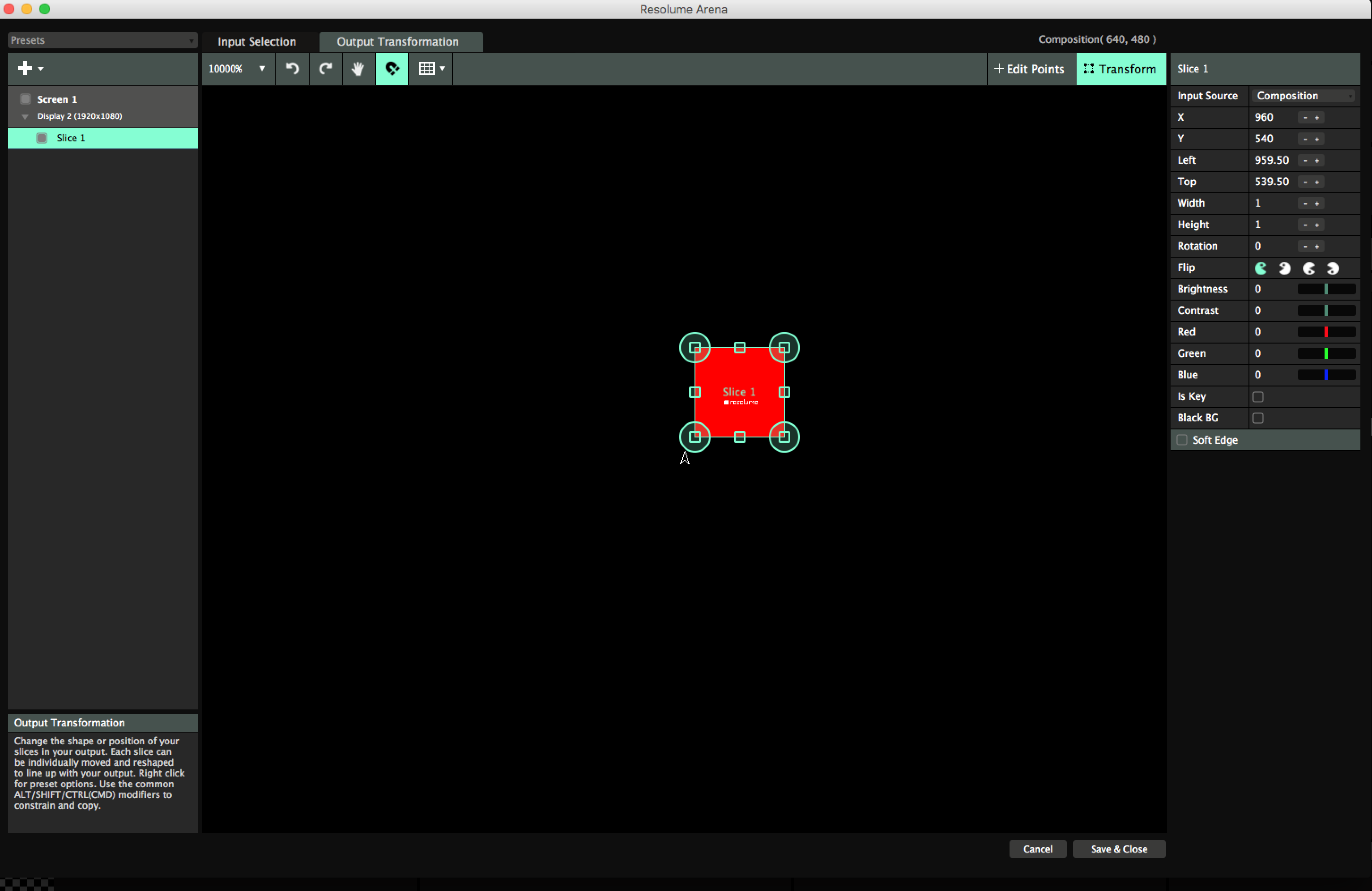Click the undo arrow icon
Viewport: 1372px width, 891px height.
pyautogui.click(x=292, y=68)
